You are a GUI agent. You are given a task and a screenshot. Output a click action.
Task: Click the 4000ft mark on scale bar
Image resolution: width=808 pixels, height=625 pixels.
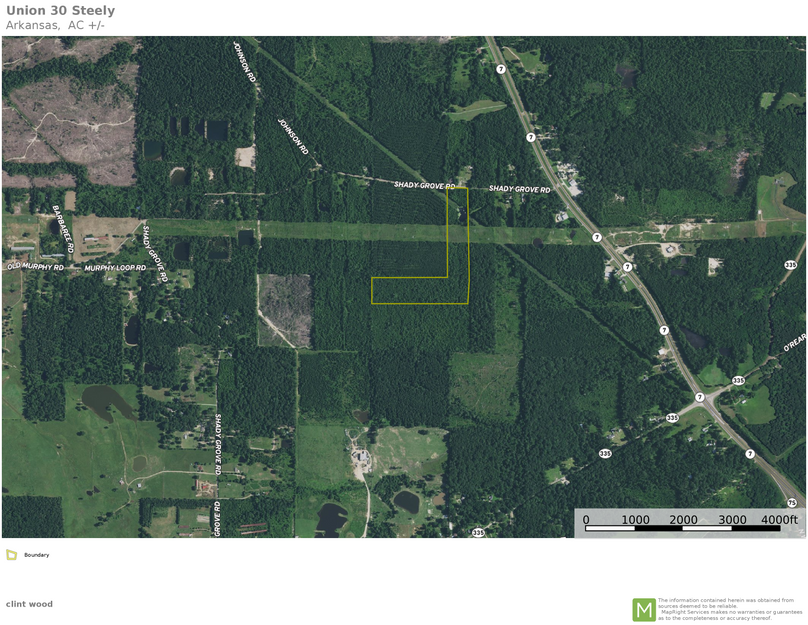coord(779,520)
